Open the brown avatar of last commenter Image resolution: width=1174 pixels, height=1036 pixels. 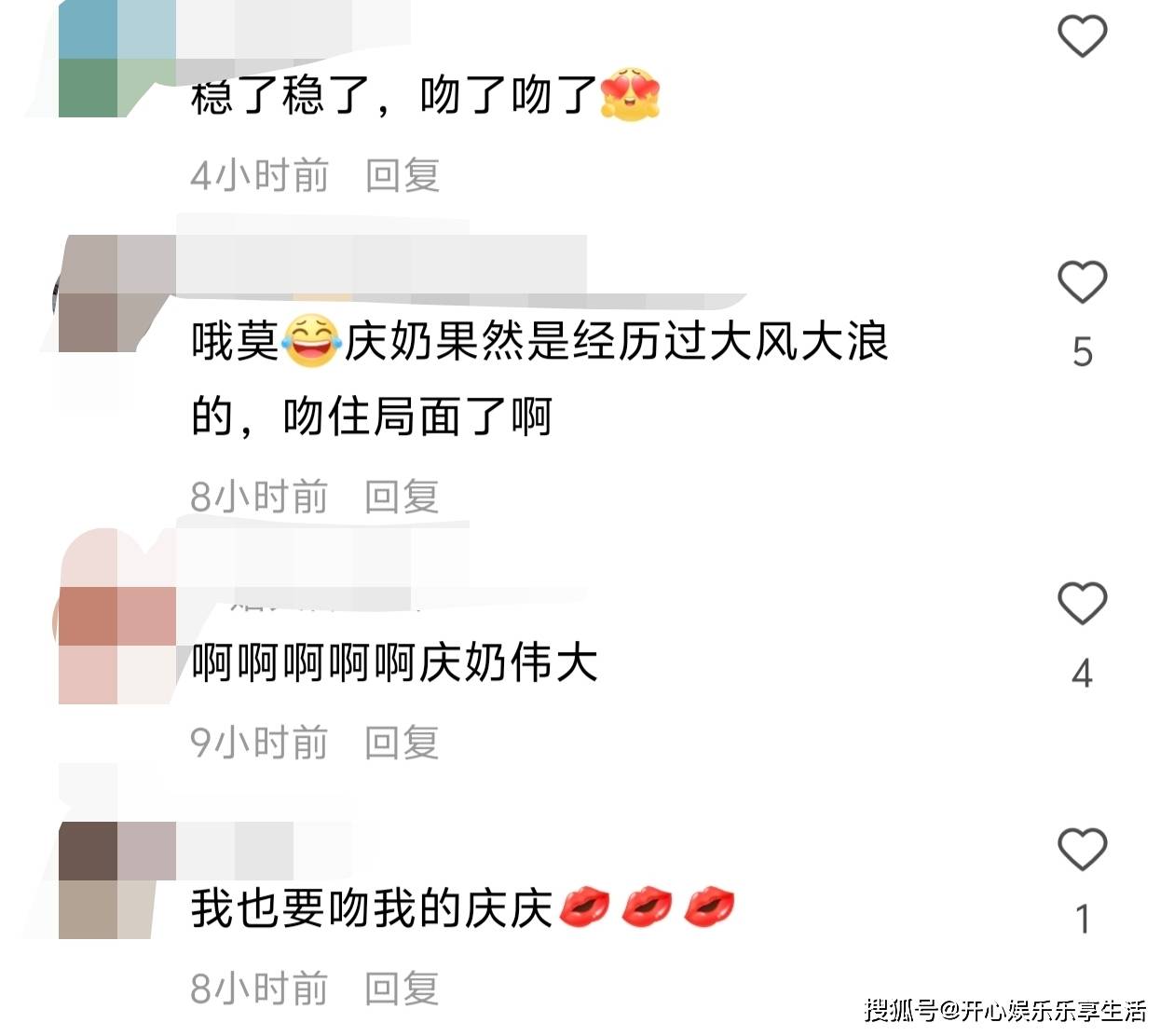[x=116, y=879]
